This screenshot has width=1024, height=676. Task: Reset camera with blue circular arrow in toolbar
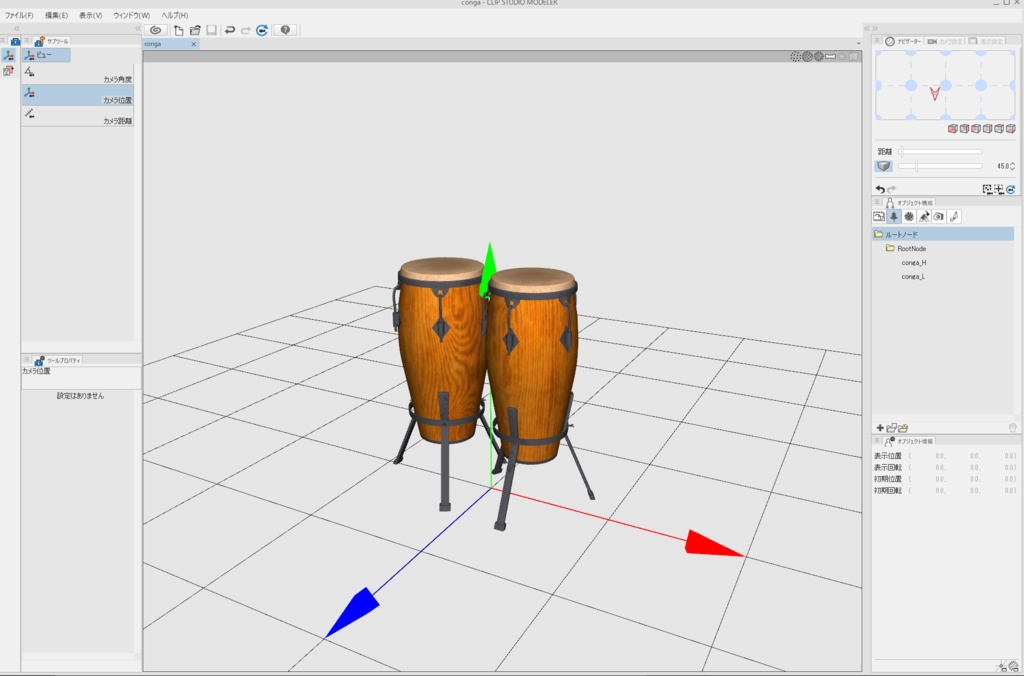tap(262, 30)
